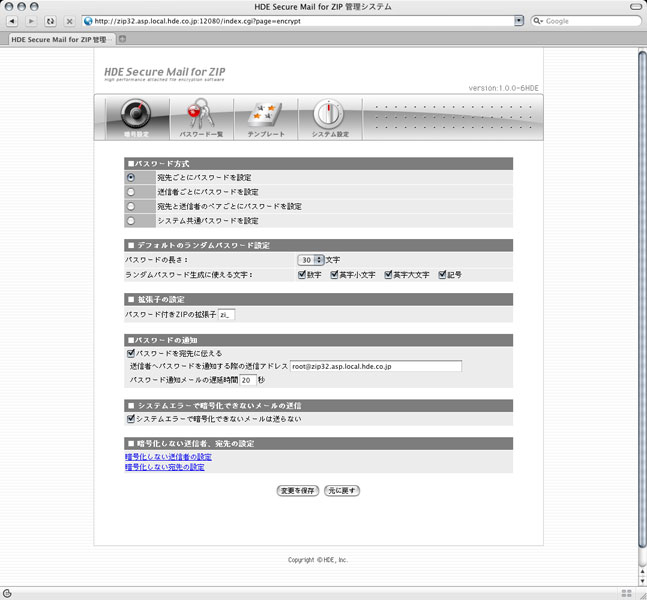Click the browser reload button

(50, 21)
